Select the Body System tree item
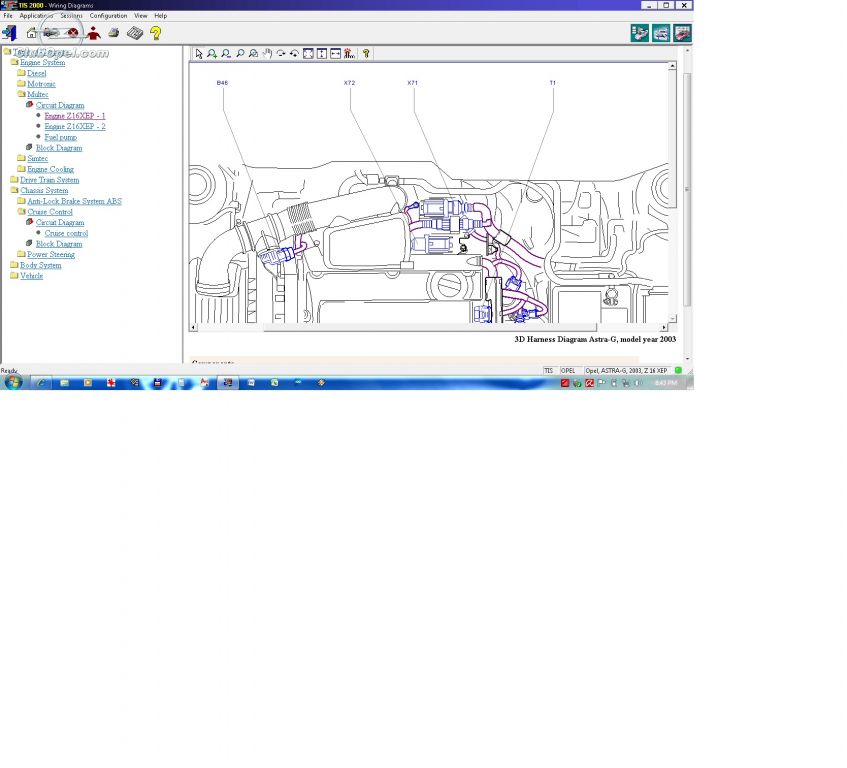 click(x=41, y=265)
